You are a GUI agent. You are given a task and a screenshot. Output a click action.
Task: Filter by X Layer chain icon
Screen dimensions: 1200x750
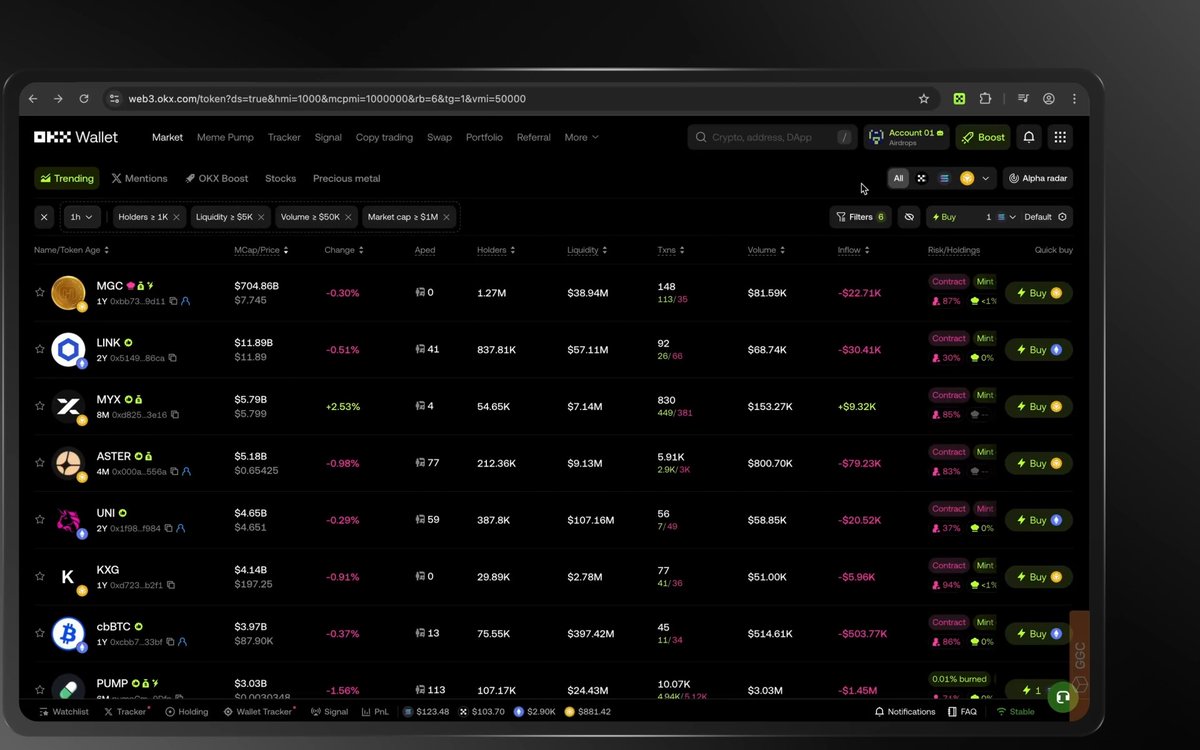(921, 178)
